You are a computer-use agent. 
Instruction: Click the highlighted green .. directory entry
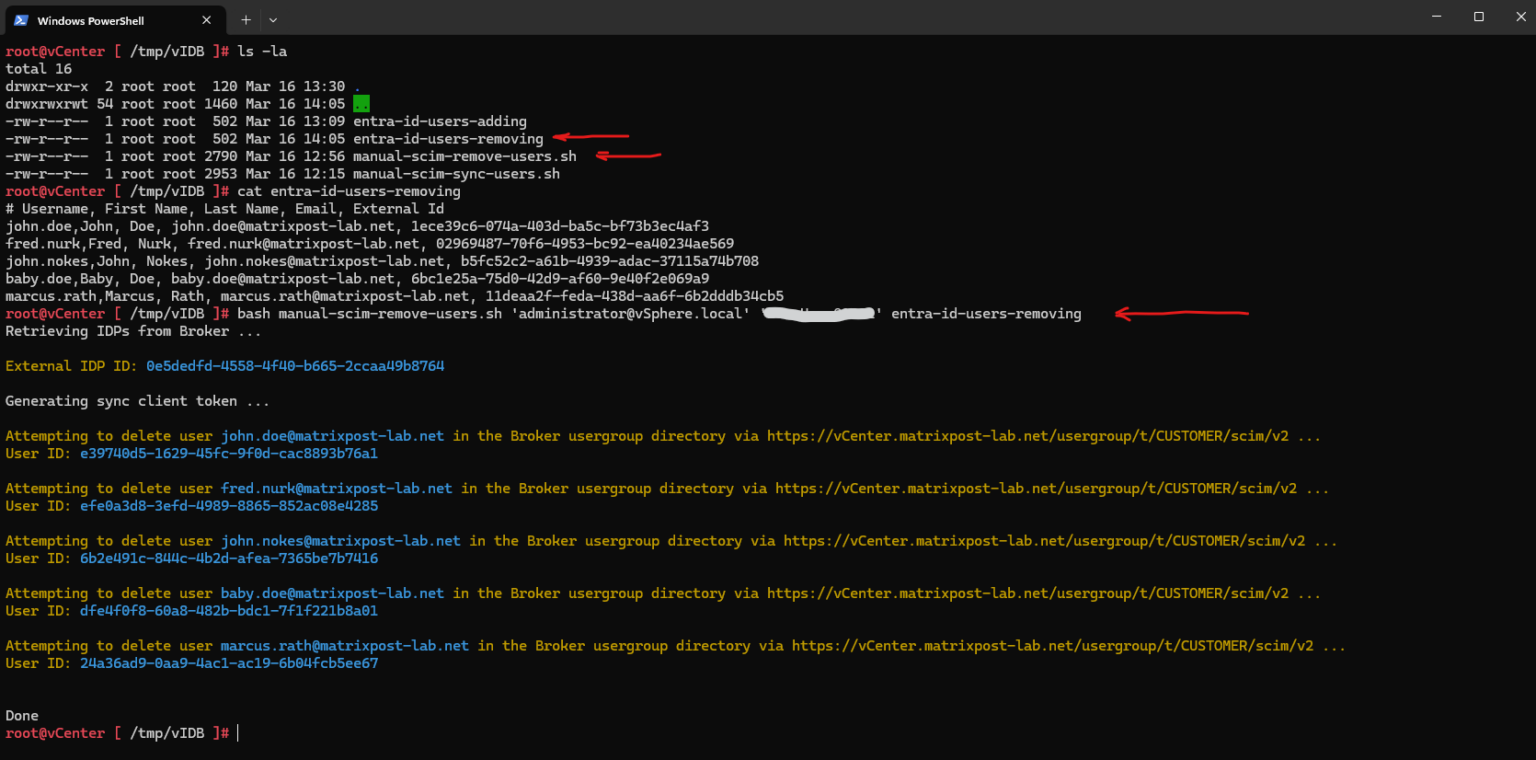pyautogui.click(x=360, y=103)
